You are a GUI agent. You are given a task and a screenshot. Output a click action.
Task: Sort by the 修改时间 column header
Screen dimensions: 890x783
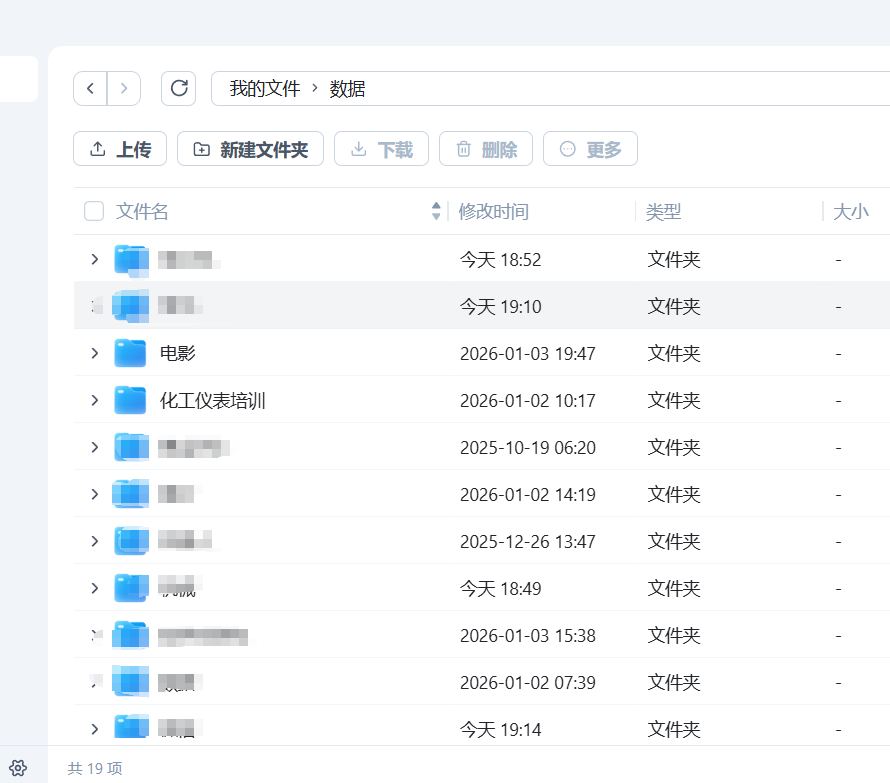(x=494, y=211)
